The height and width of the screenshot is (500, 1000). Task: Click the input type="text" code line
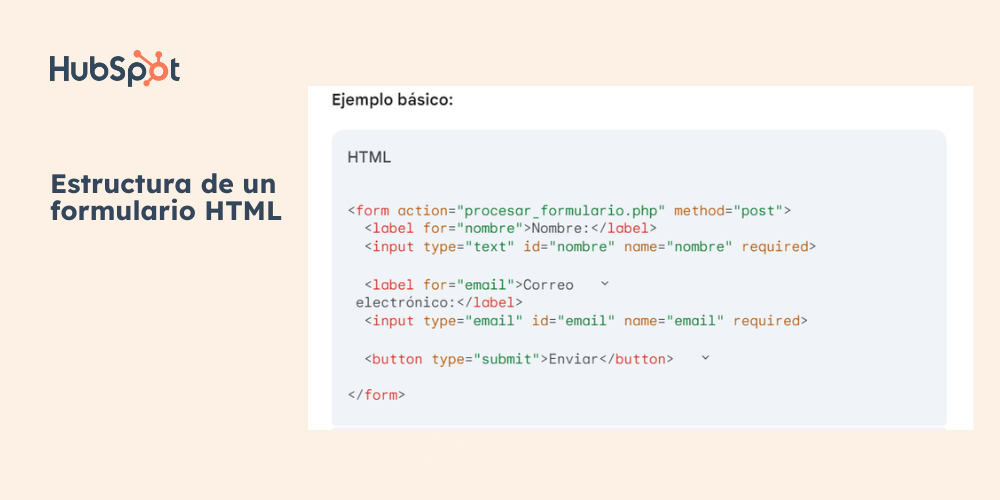591,246
